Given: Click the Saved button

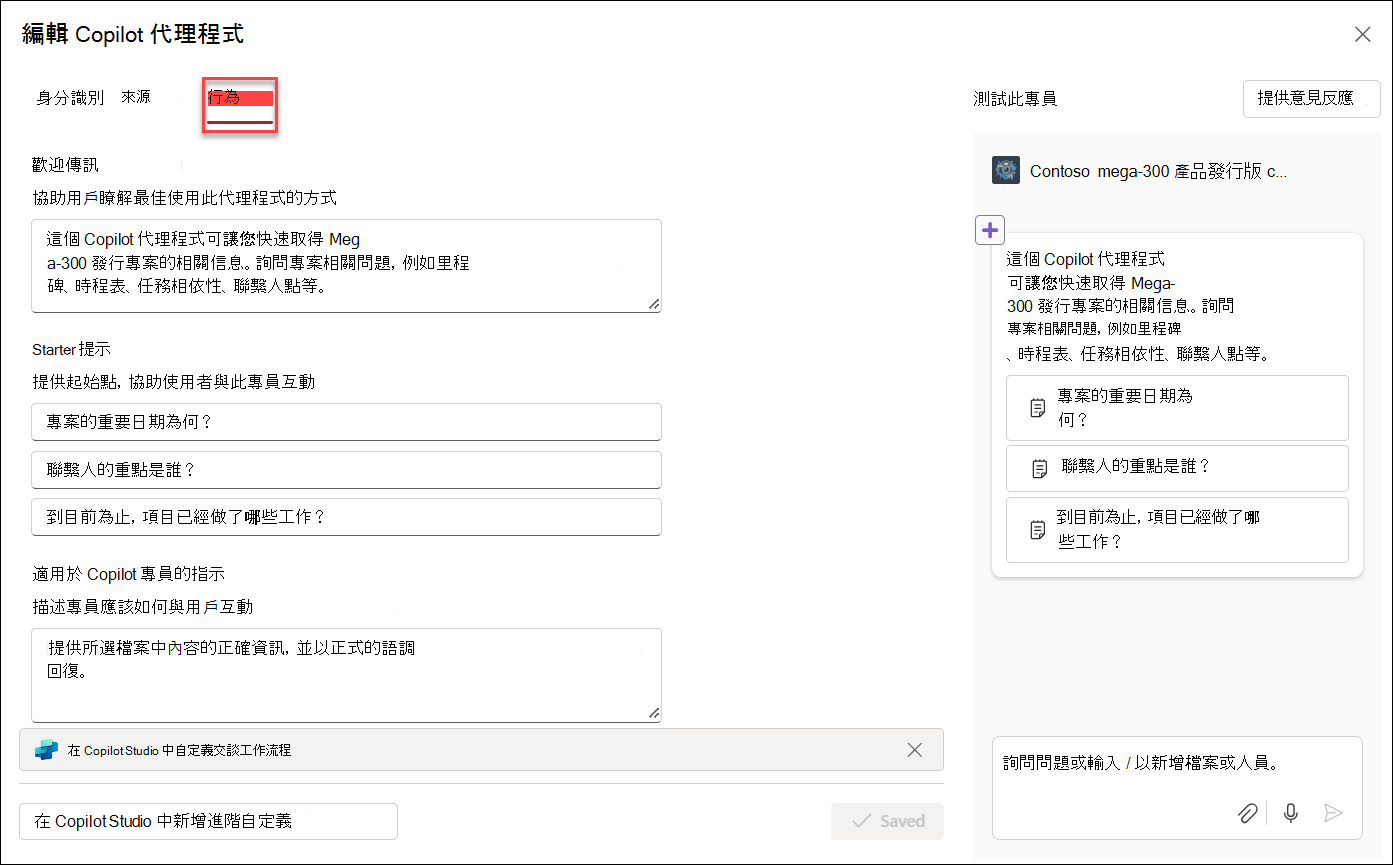Looking at the screenshot, I should 887,821.
